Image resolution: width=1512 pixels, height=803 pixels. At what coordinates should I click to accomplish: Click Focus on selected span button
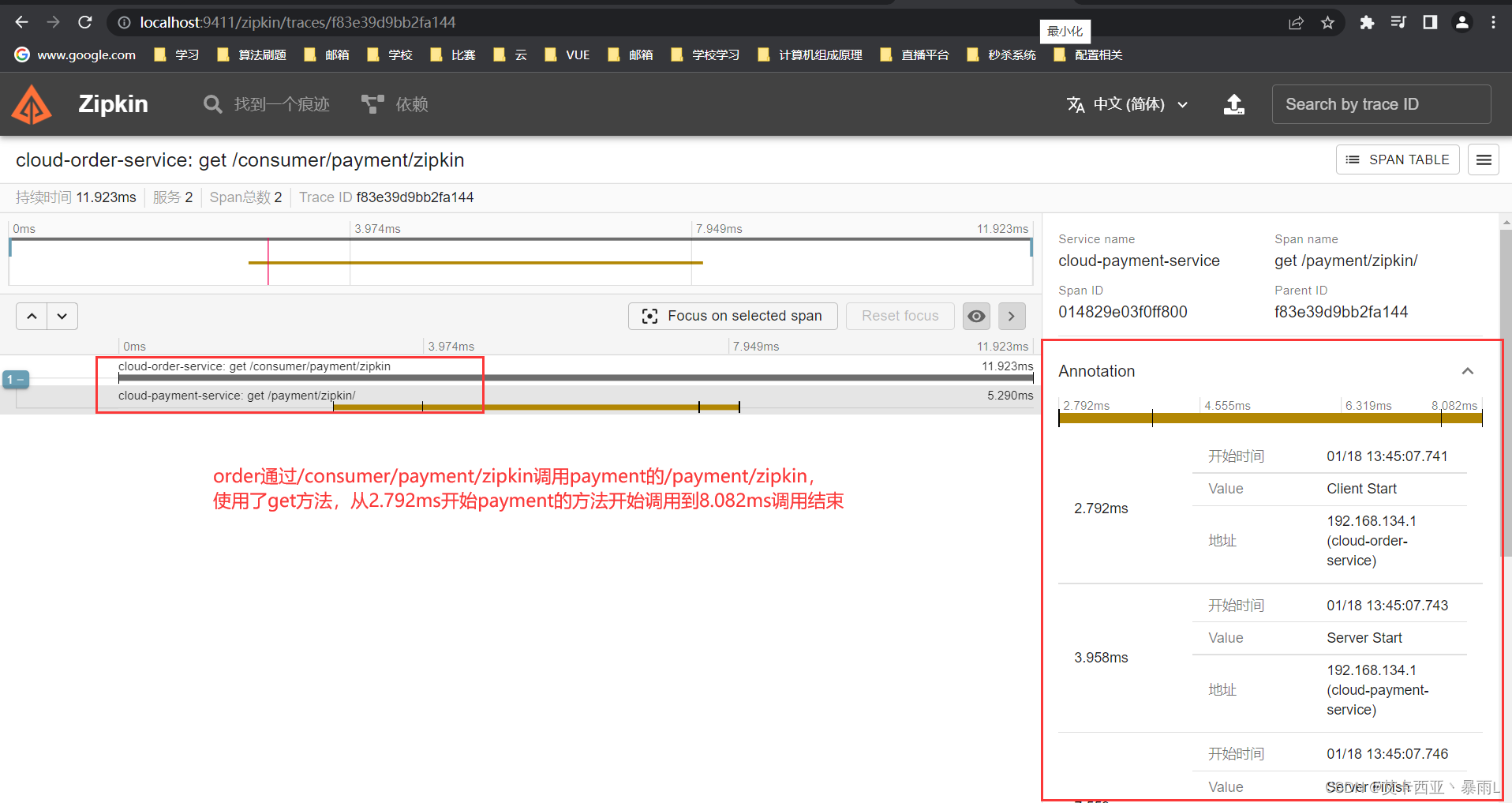(733, 316)
